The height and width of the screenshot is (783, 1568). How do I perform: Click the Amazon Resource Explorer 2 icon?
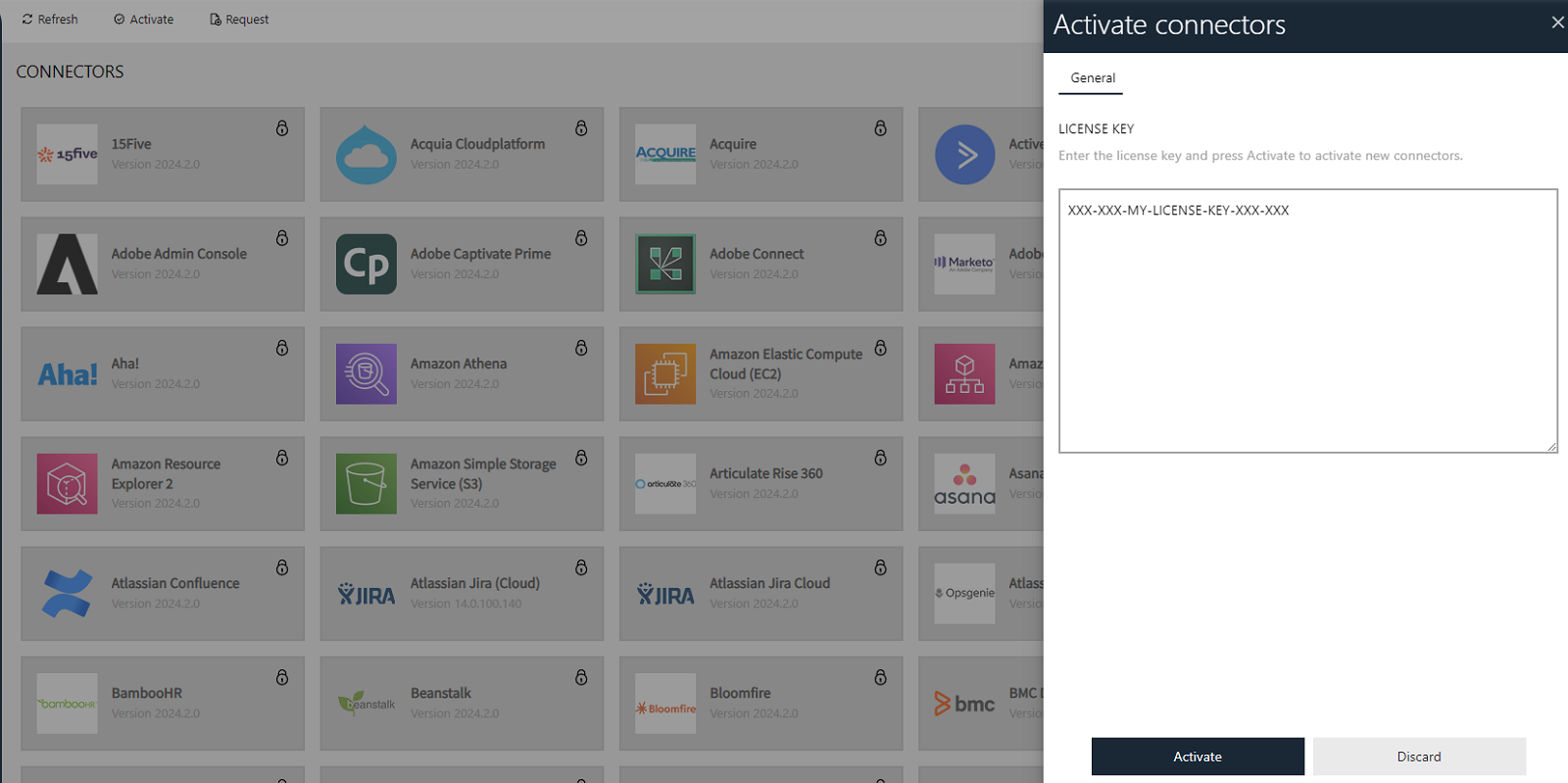click(x=67, y=483)
